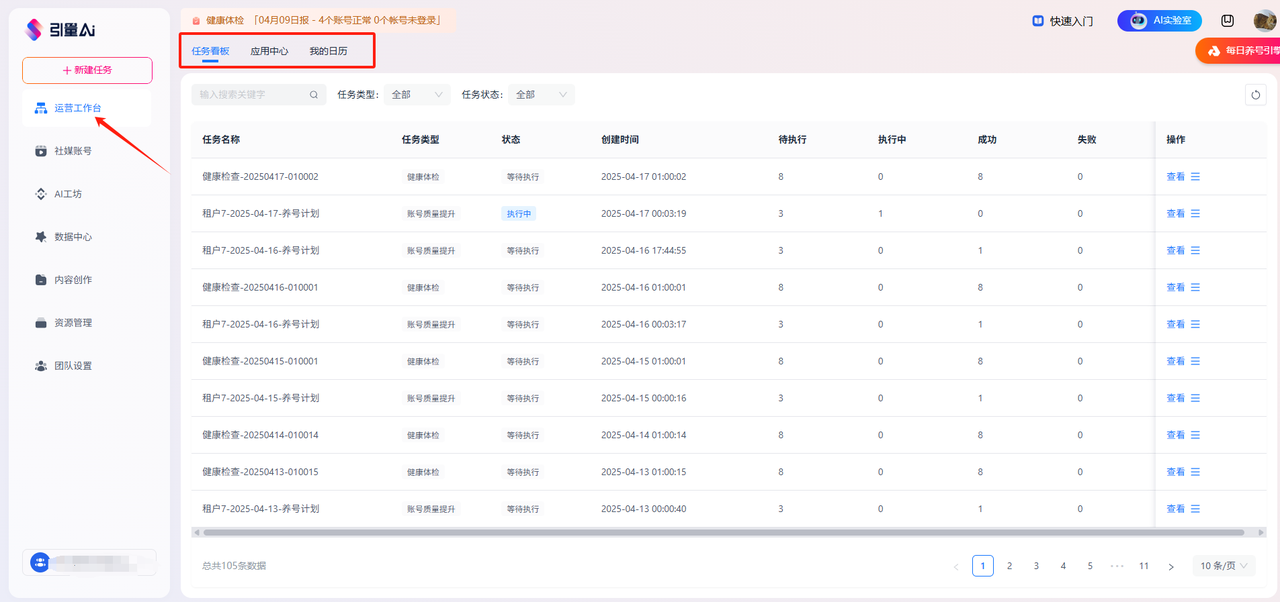This screenshot has width=1280, height=602.
Task: Open more menu for 健康检查-20250416-010001
Action: [x=1195, y=288]
